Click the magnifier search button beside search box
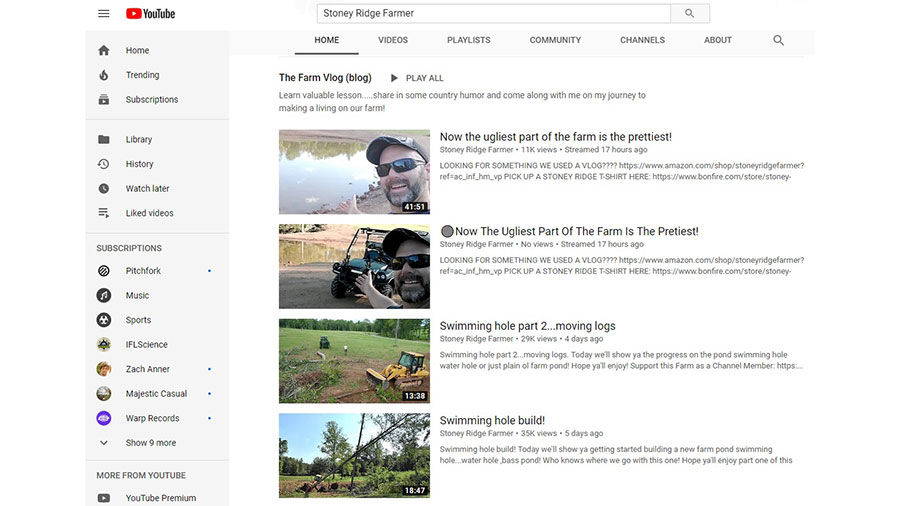The image size is (900, 506). click(x=689, y=13)
